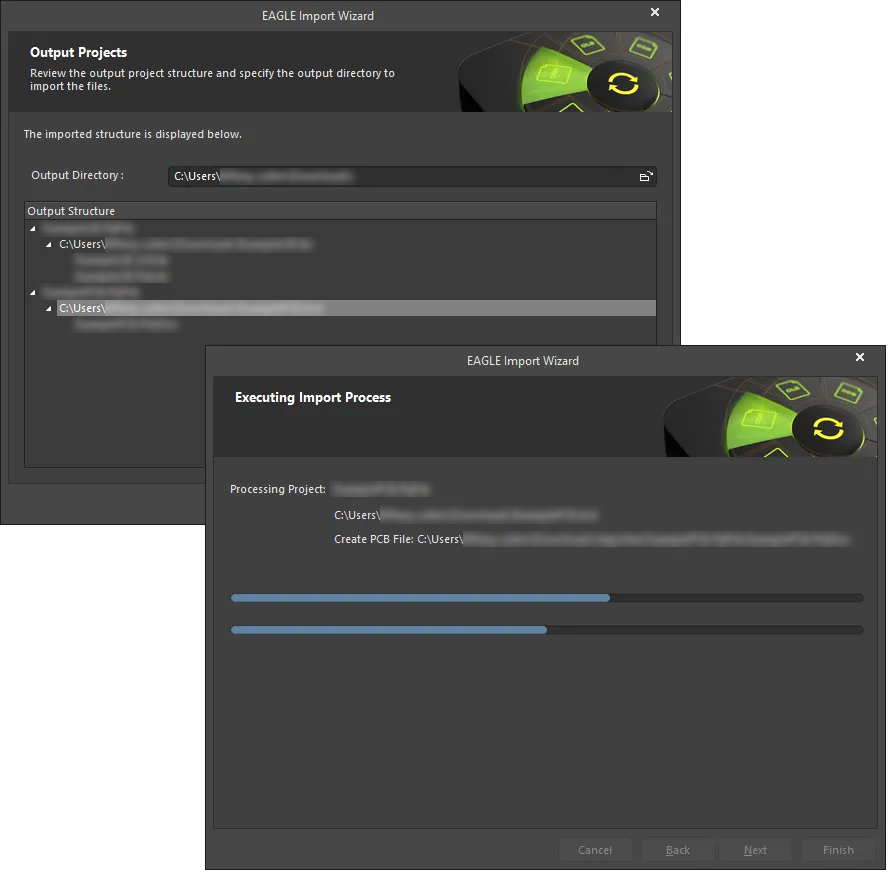This screenshot has width=891, height=873.
Task: Click the 'Create PCB File:' status line
Action: click(x=592, y=539)
